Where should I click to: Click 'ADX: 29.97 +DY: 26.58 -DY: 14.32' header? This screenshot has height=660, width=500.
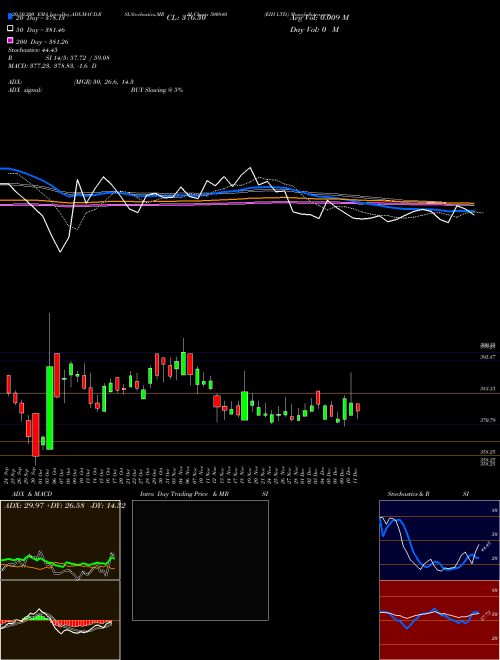[x=64, y=505]
